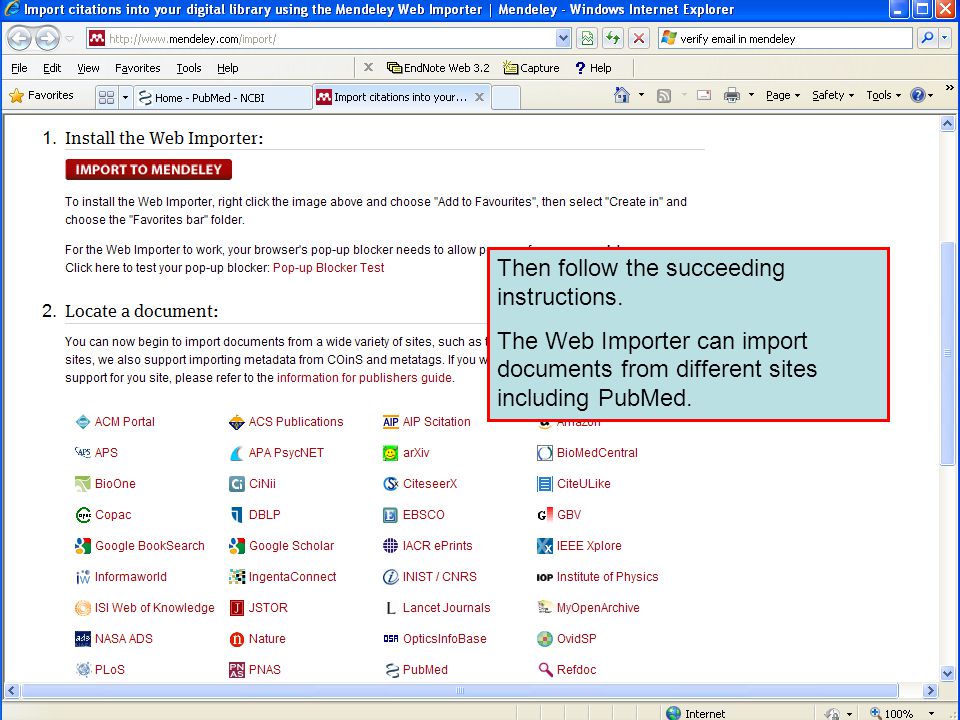This screenshot has height=720, width=960.
Task: Click the Print icon
Action: tap(732, 95)
